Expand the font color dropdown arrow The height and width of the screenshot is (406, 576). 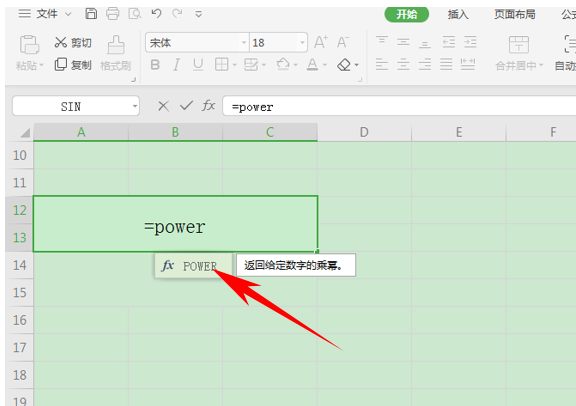click(325, 65)
